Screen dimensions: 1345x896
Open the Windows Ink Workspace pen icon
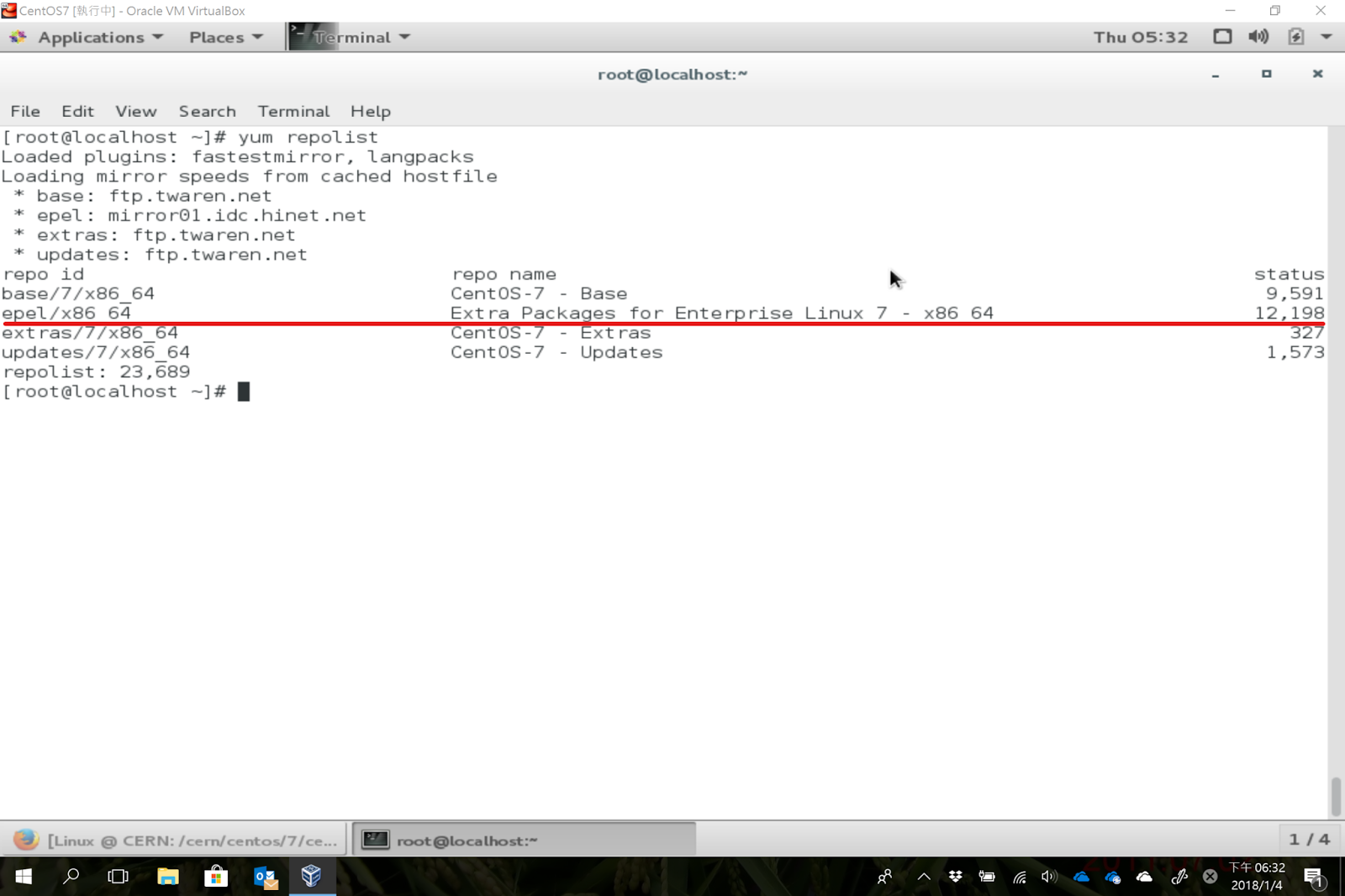pos(1179,877)
